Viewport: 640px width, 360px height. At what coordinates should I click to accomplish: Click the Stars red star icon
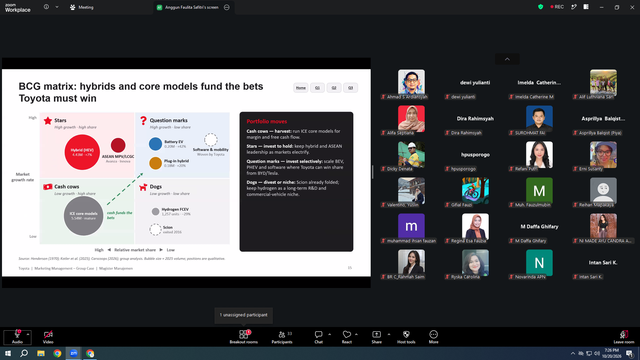48,120
